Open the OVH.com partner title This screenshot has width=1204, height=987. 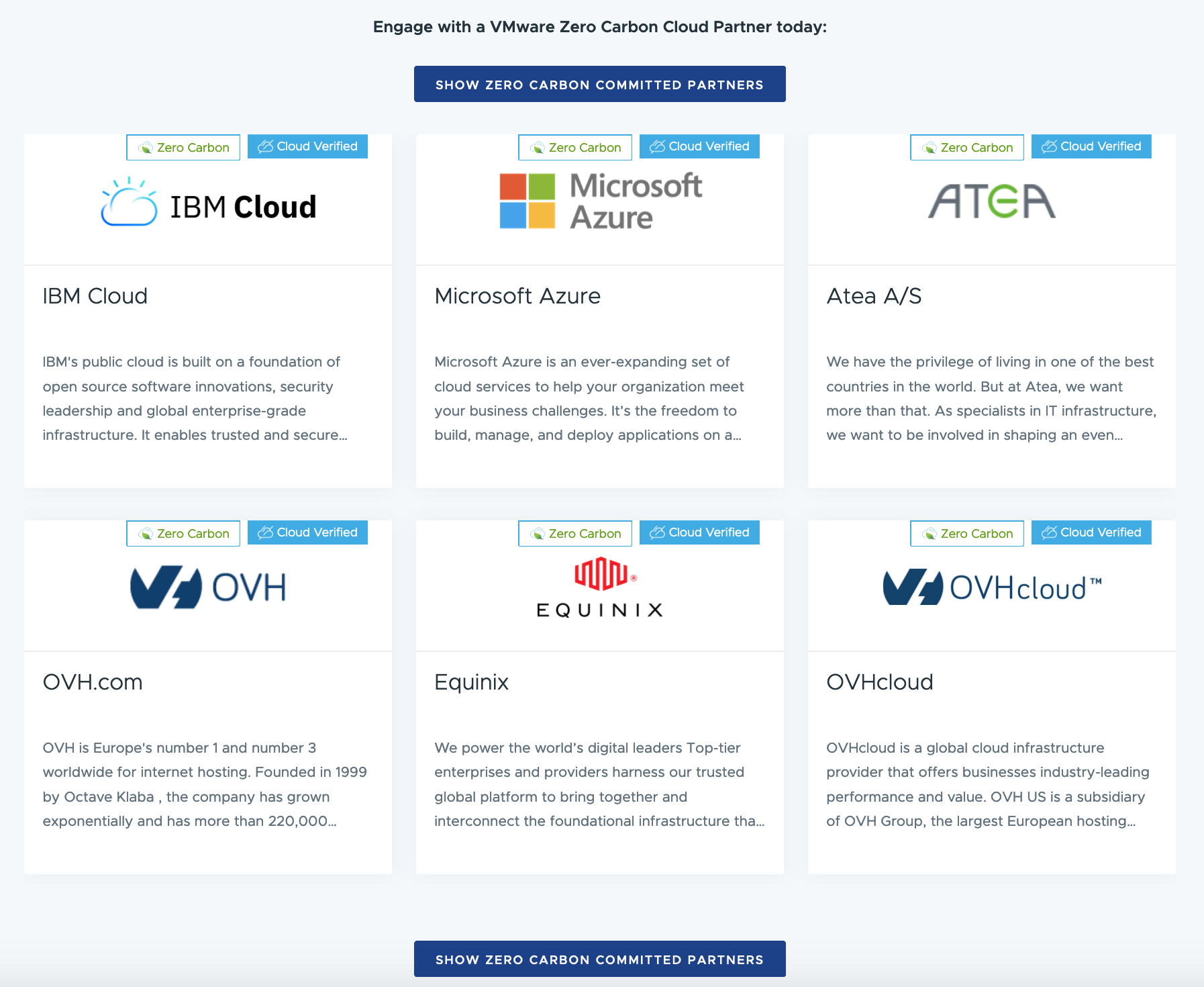(x=93, y=682)
